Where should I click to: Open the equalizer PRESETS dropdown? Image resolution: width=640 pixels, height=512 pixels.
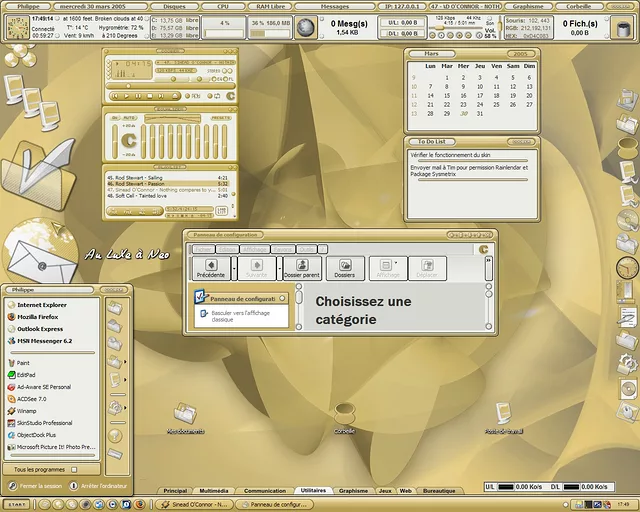point(222,117)
